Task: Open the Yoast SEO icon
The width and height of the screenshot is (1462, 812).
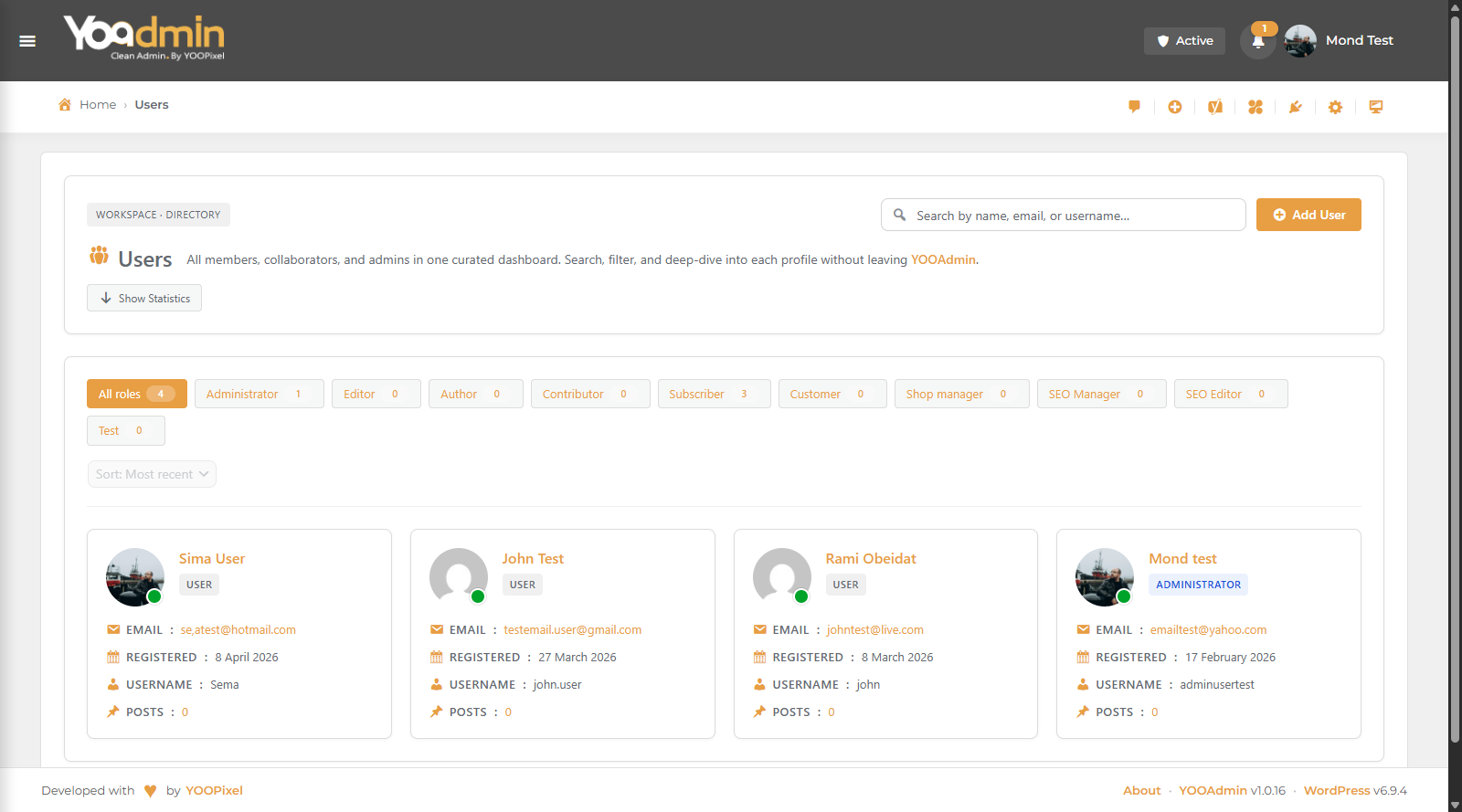Action: pos(1215,107)
